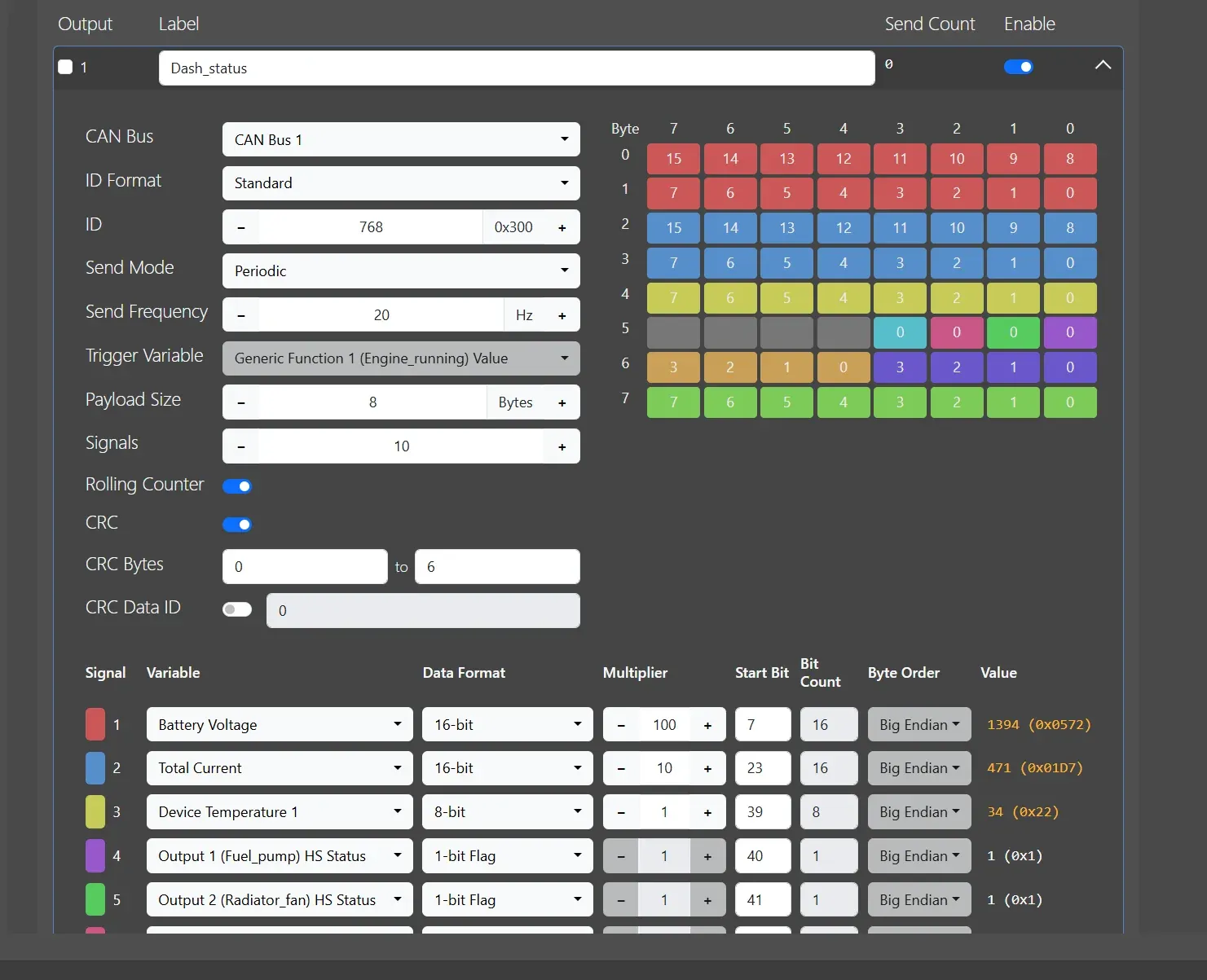The height and width of the screenshot is (980, 1207).
Task: Open Byte Order dropdown for Total Current
Action: coord(919,768)
